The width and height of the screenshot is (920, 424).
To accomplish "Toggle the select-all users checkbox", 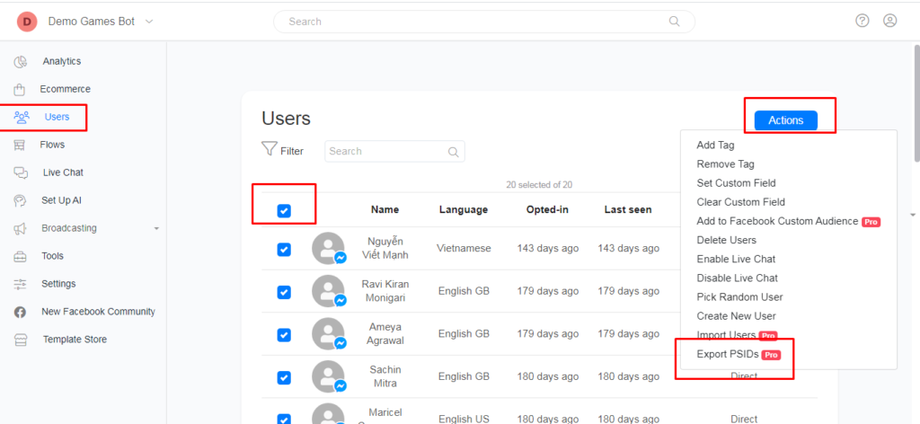I will pyautogui.click(x=284, y=210).
